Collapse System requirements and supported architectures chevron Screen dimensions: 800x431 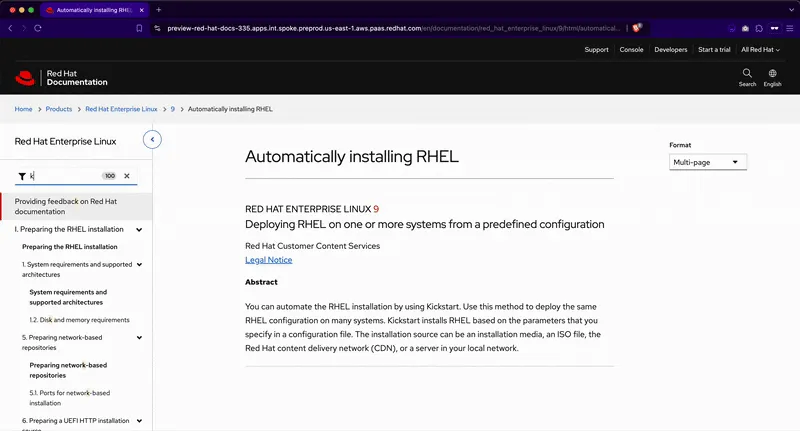[x=139, y=265]
